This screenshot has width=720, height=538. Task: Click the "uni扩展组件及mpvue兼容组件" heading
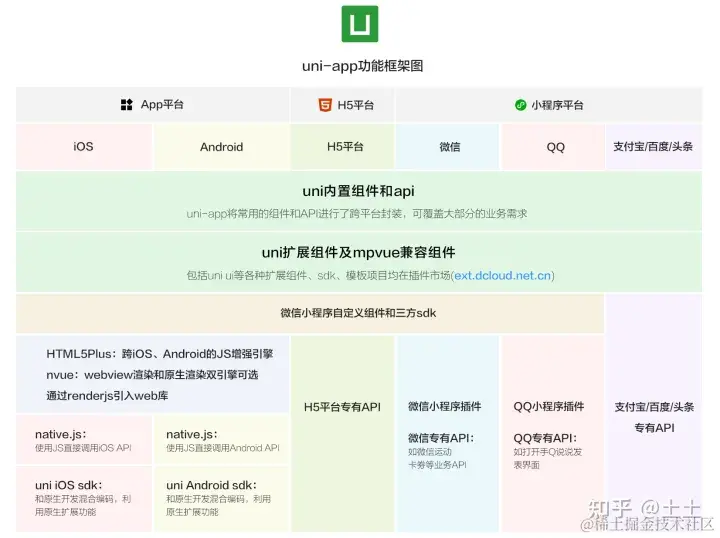tap(359, 252)
